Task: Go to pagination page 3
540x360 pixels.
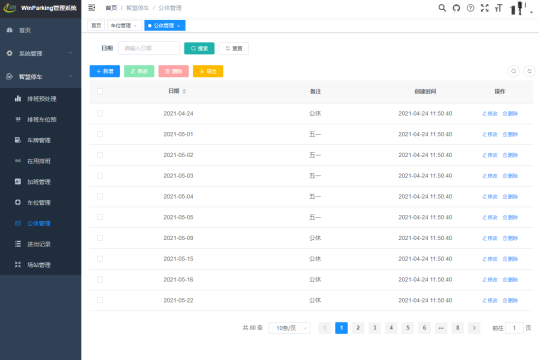Action: click(374, 328)
